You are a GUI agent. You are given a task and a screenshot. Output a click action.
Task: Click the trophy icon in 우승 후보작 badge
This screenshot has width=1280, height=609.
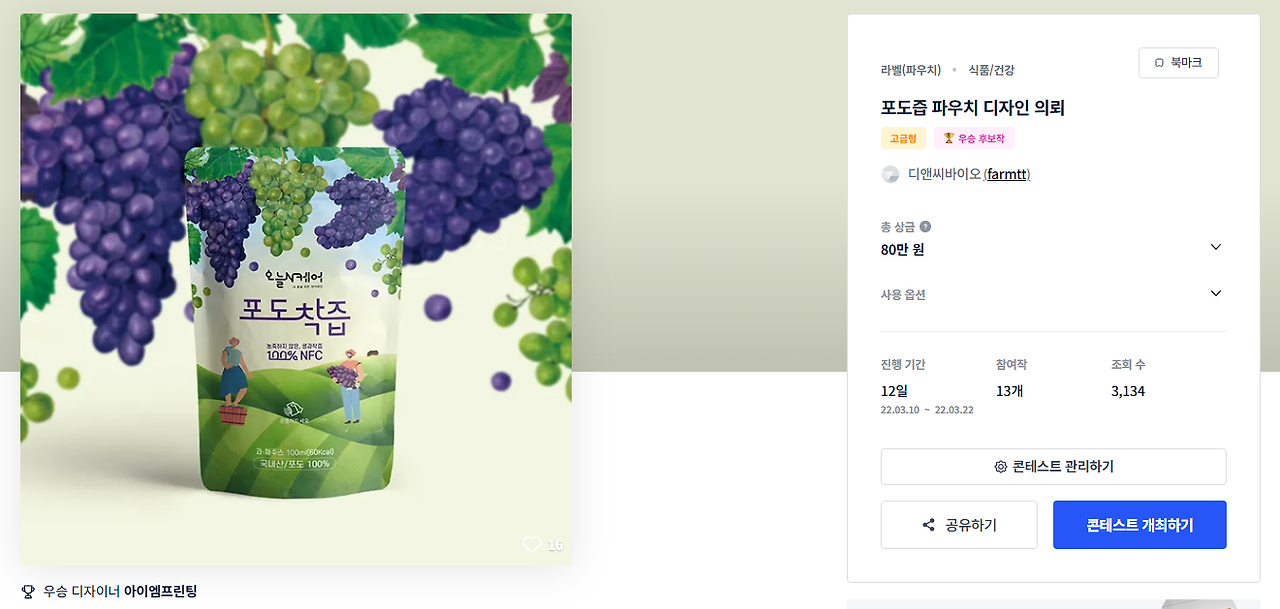pos(948,138)
